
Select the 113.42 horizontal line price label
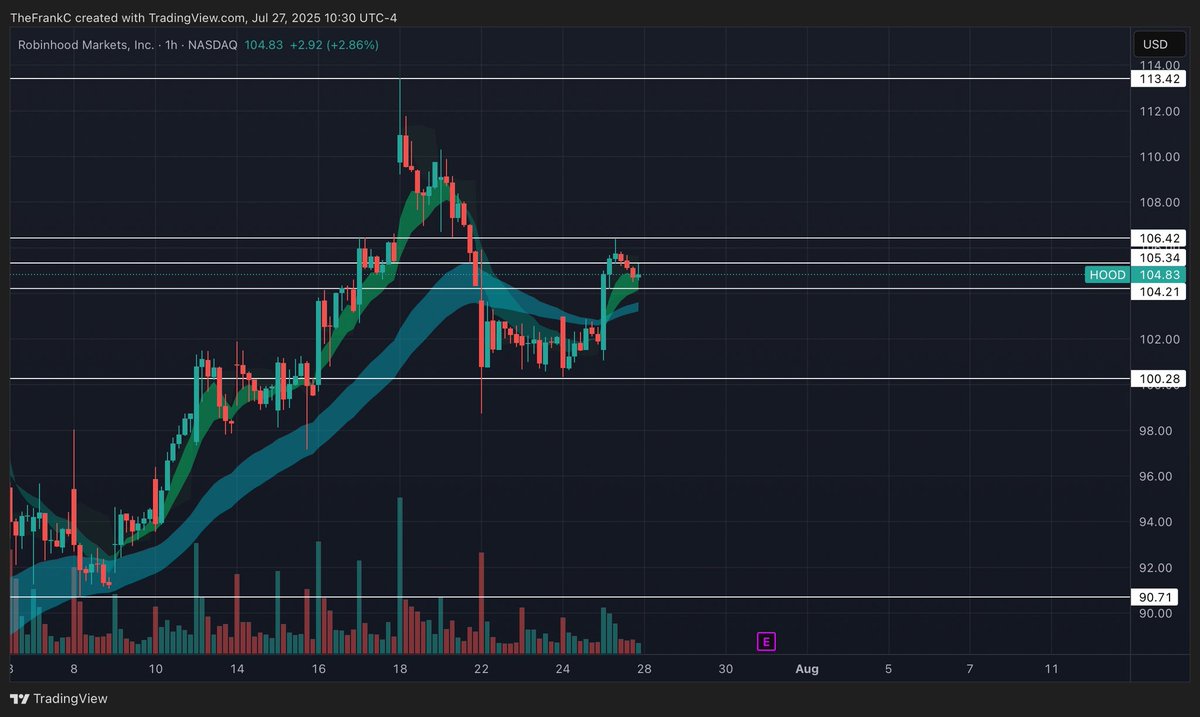click(1158, 78)
